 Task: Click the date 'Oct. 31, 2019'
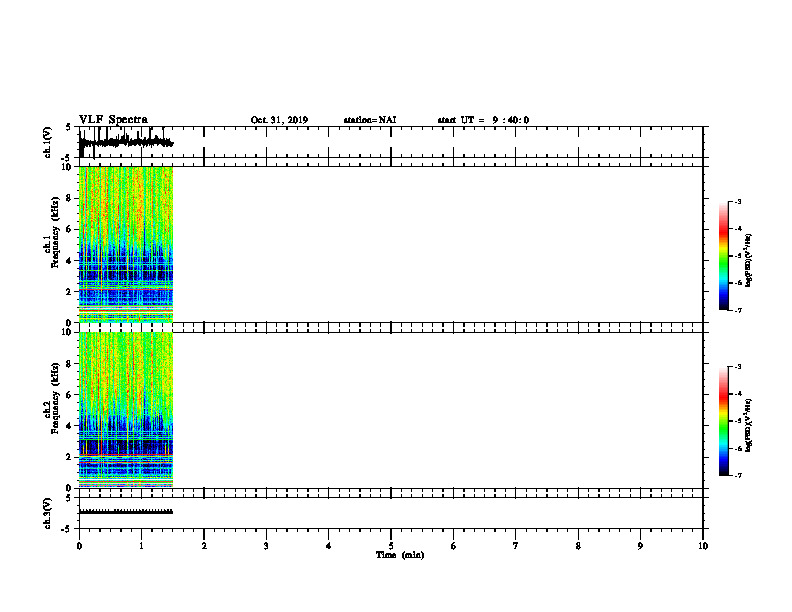pyautogui.click(x=279, y=120)
